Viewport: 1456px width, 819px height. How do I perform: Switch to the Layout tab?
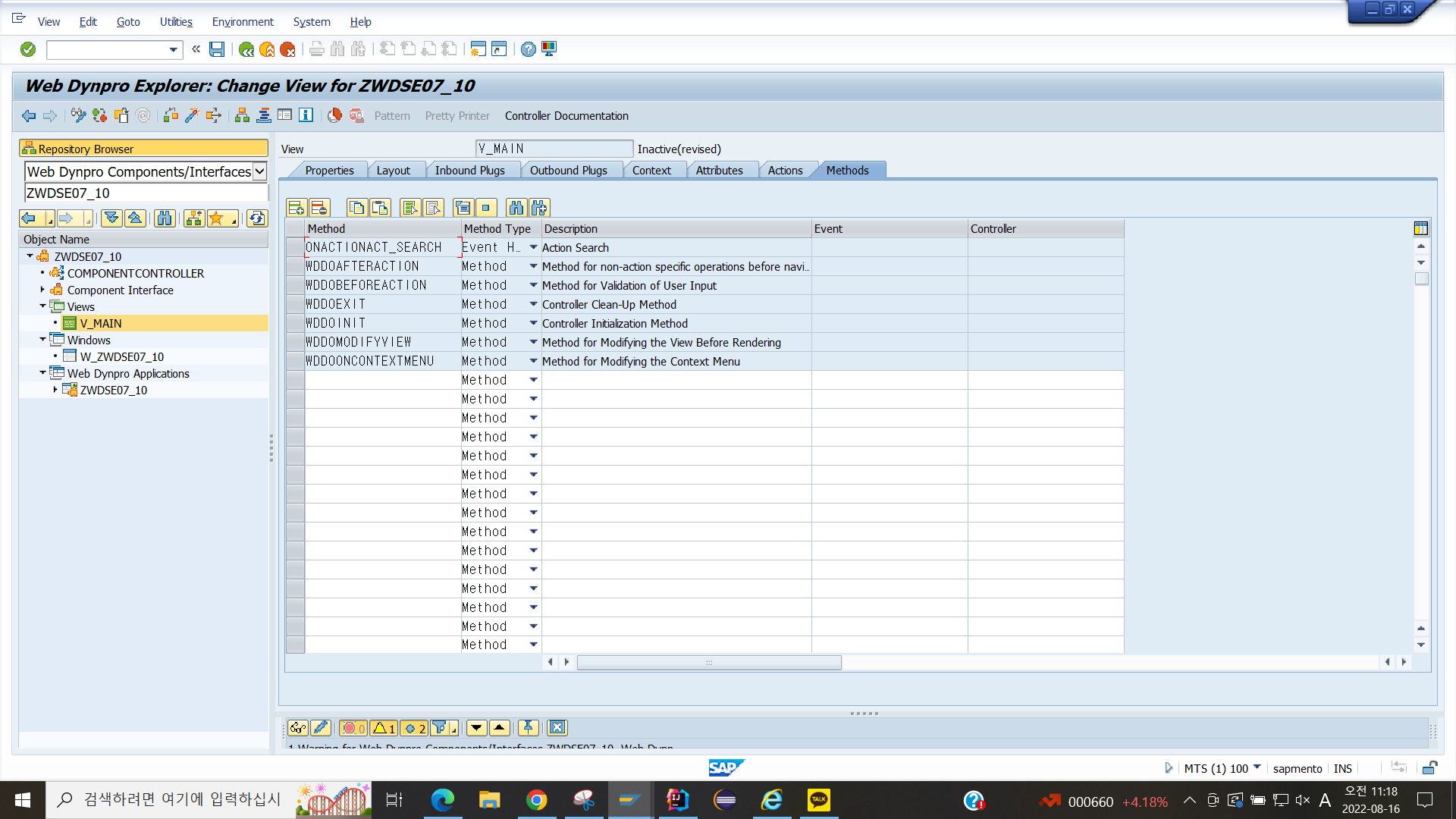tap(394, 171)
